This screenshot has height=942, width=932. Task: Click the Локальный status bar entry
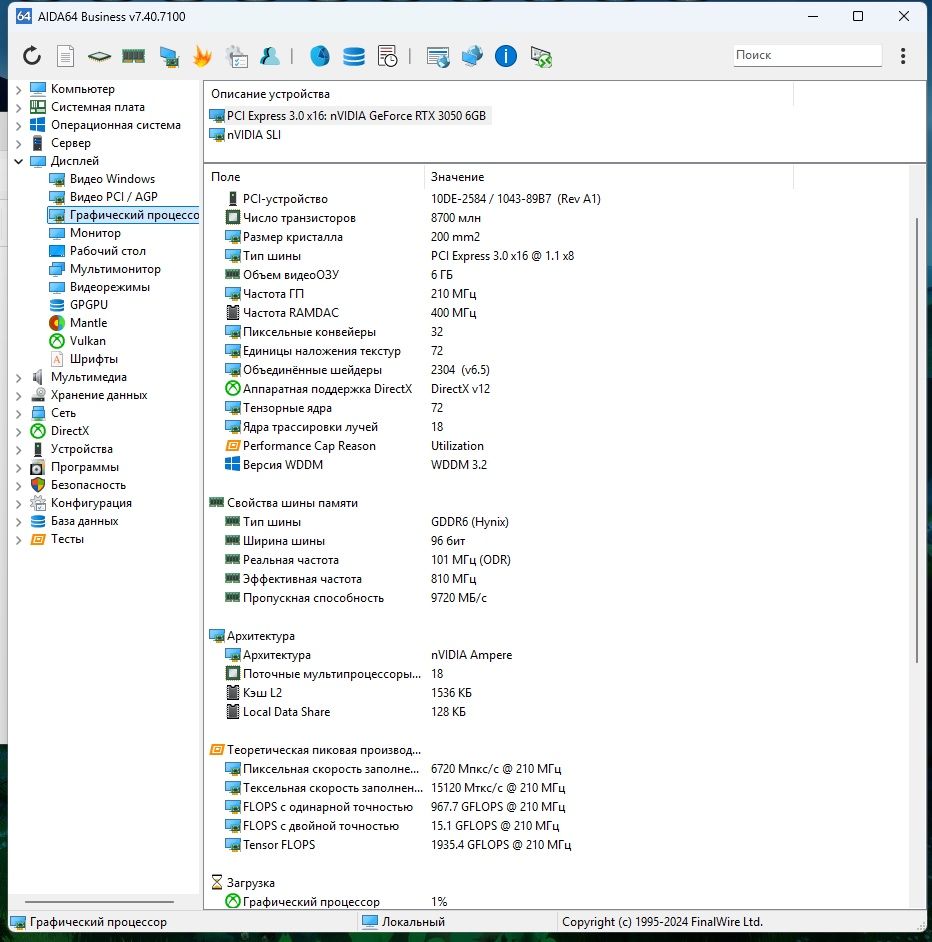404,922
